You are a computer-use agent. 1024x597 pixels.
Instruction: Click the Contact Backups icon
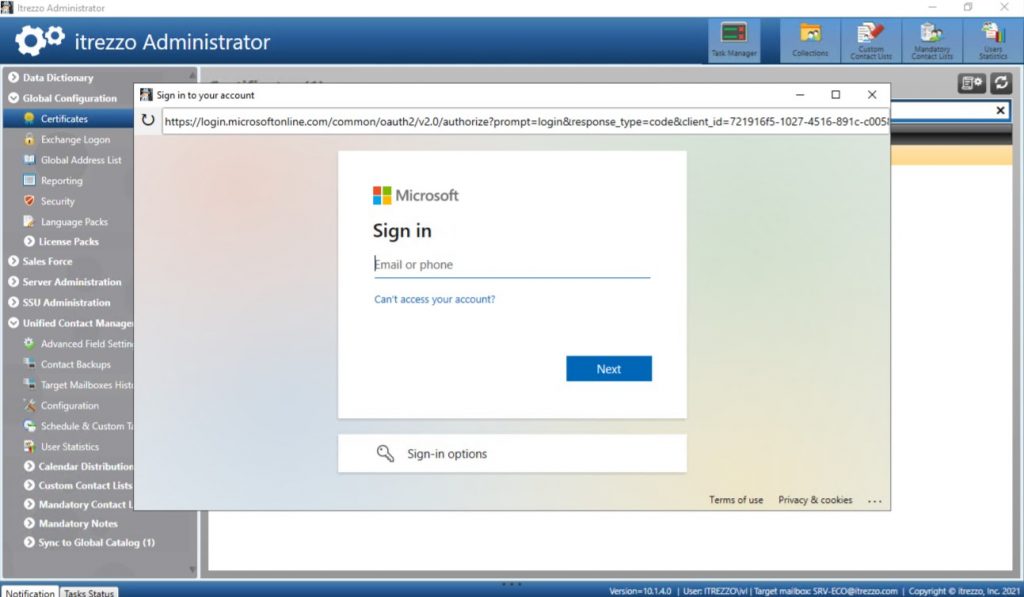29,364
